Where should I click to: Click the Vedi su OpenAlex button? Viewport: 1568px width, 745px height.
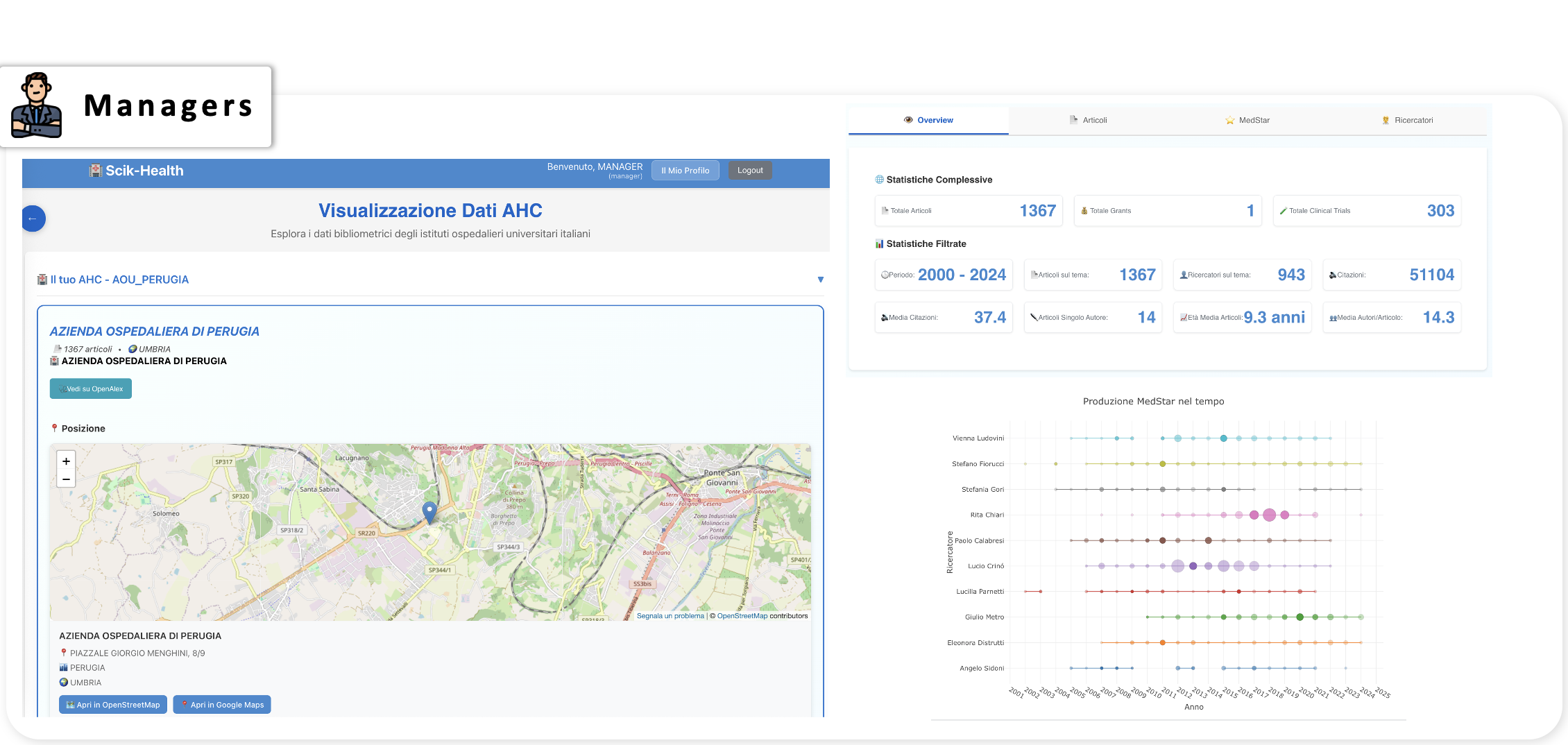[91, 389]
